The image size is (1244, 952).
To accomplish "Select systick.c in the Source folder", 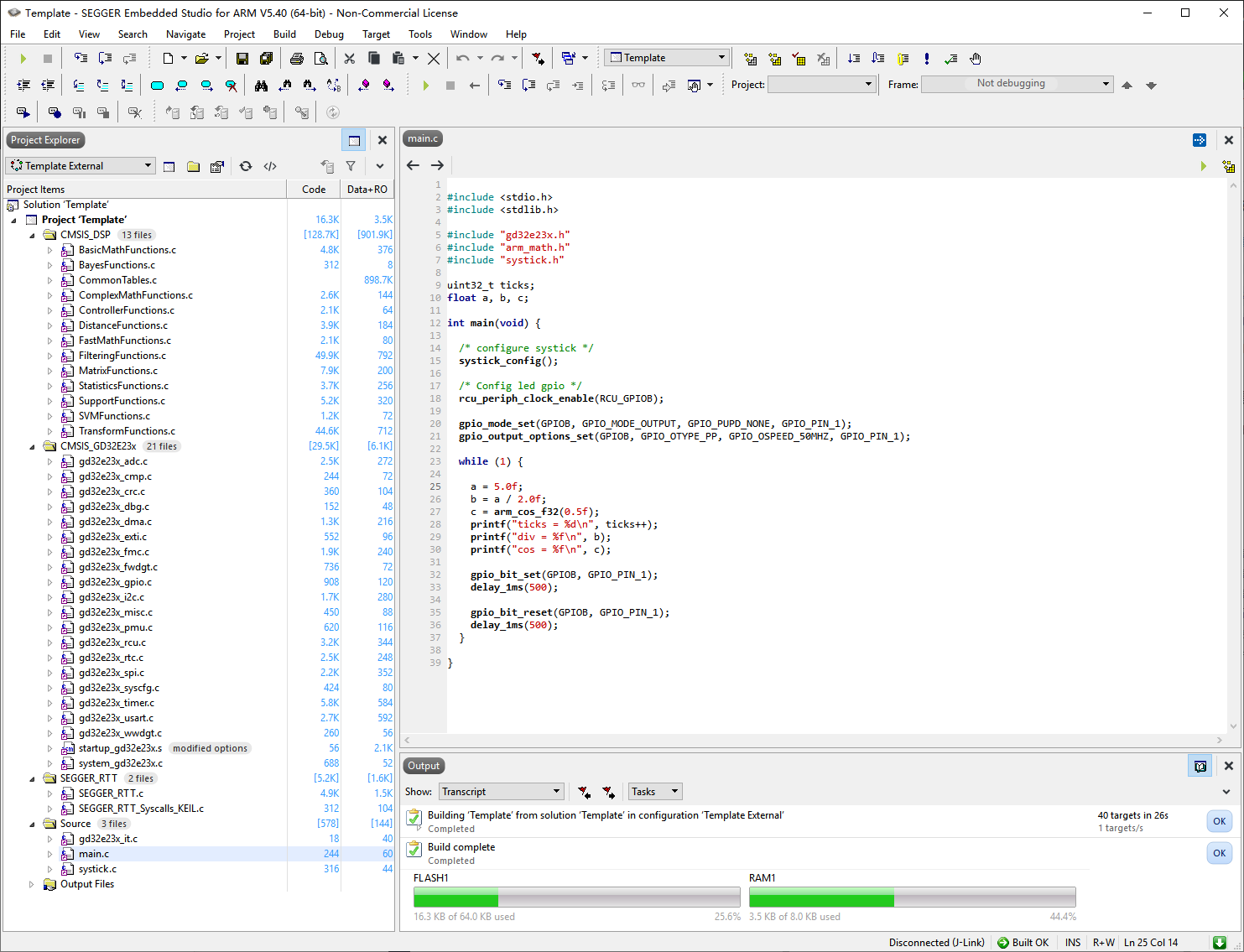I will point(97,869).
